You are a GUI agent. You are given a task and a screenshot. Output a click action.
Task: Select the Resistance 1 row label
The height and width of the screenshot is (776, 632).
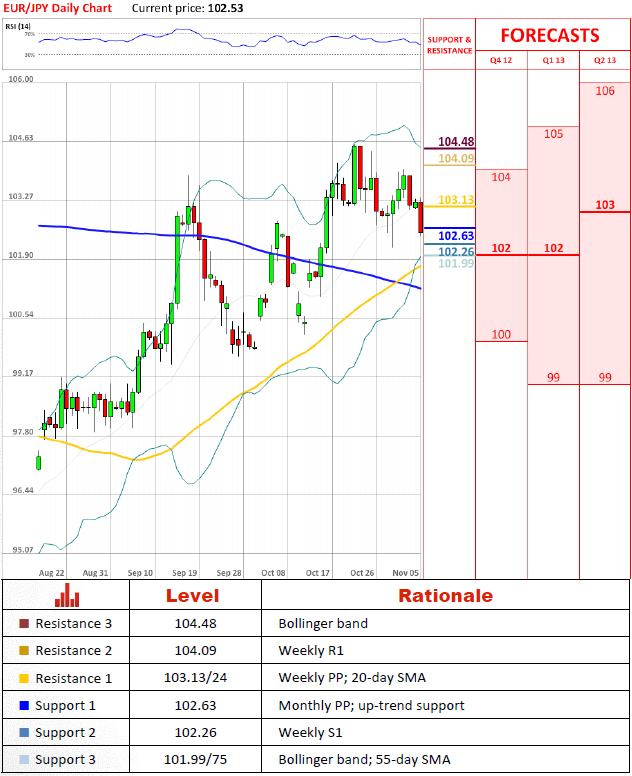click(73, 678)
